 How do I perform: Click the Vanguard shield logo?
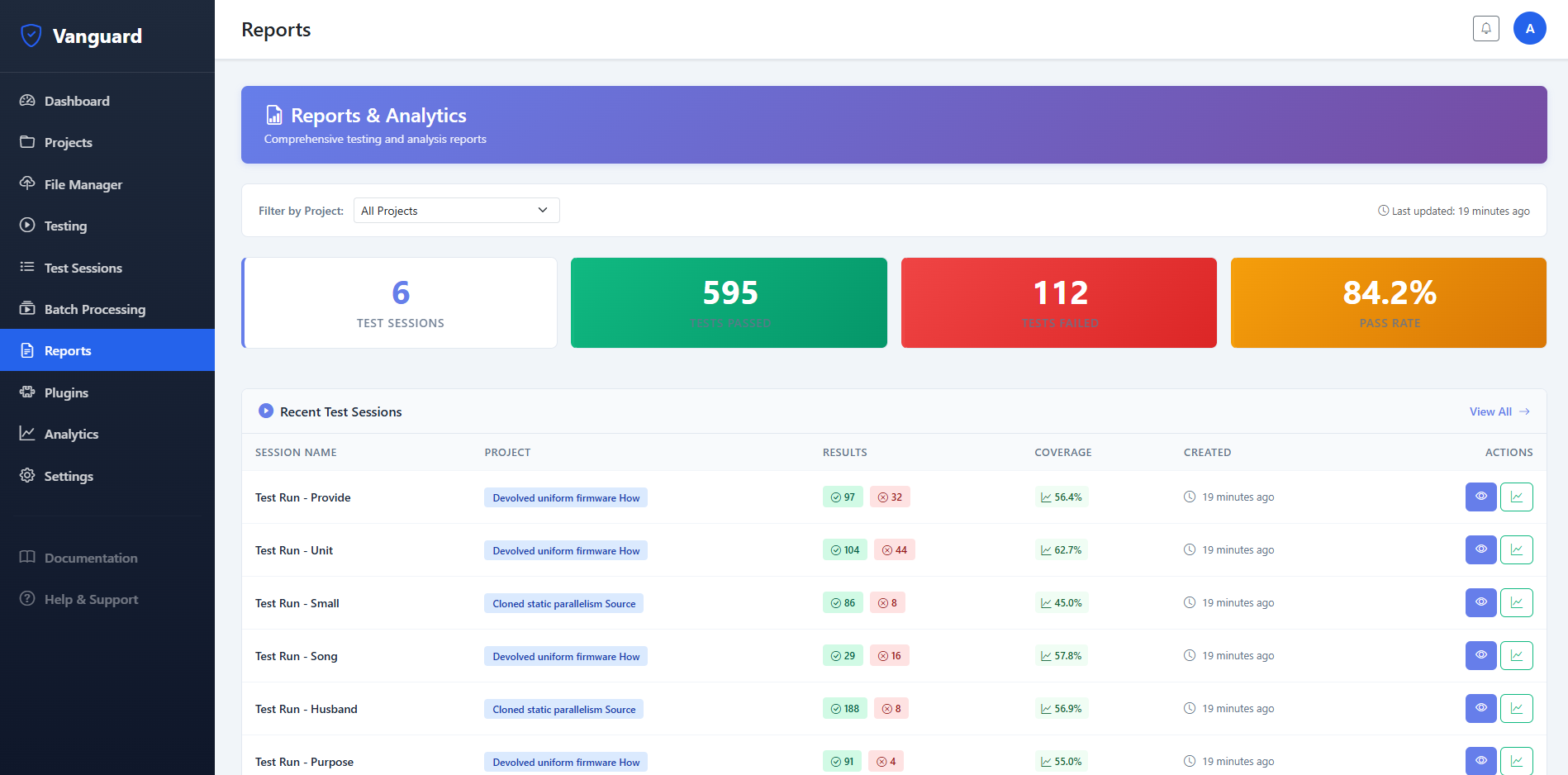pyautogui.click(x=31, y=36)
